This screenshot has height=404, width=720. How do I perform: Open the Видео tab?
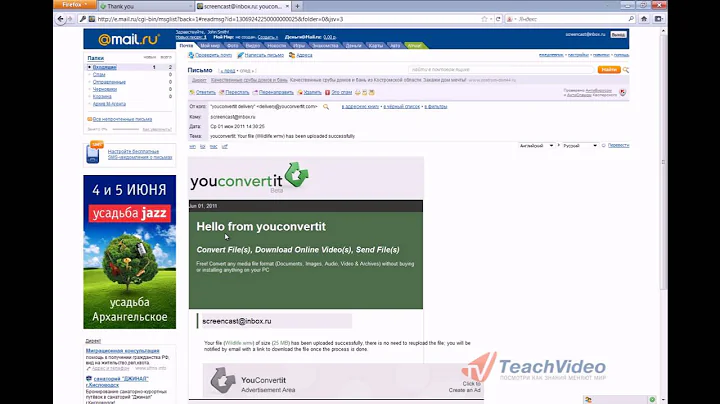(253, 45)
